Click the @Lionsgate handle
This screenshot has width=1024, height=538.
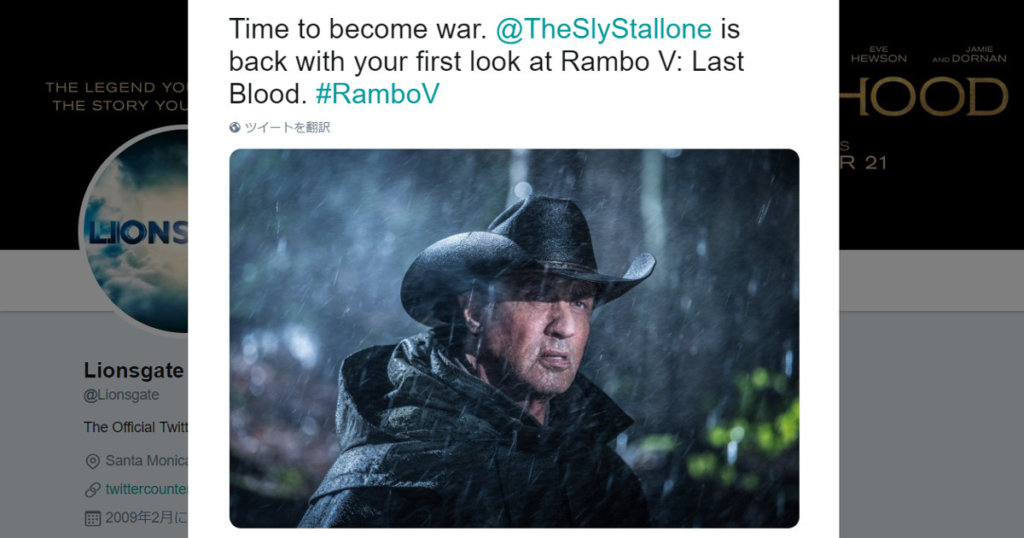tap(121, 395)
